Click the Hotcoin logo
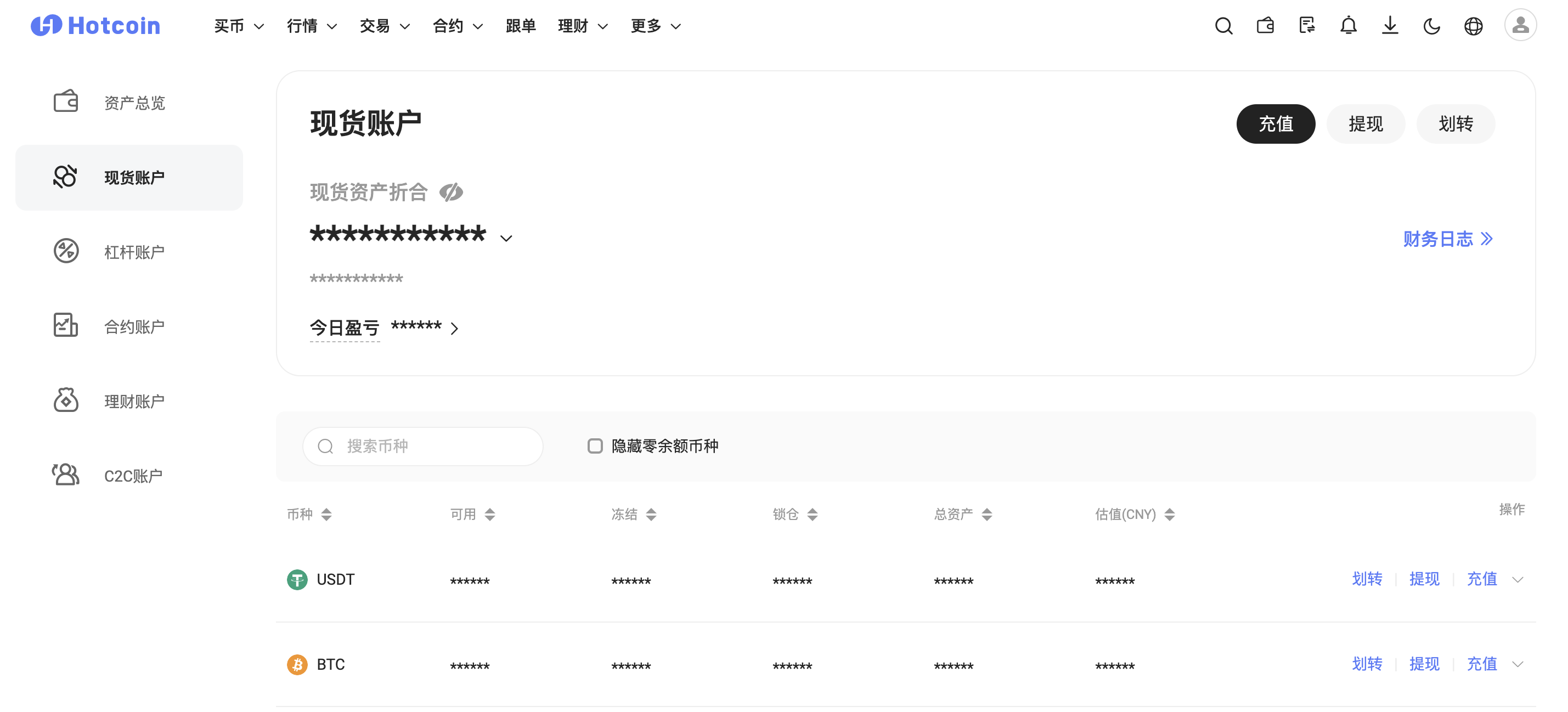 (x=95, y=26)
